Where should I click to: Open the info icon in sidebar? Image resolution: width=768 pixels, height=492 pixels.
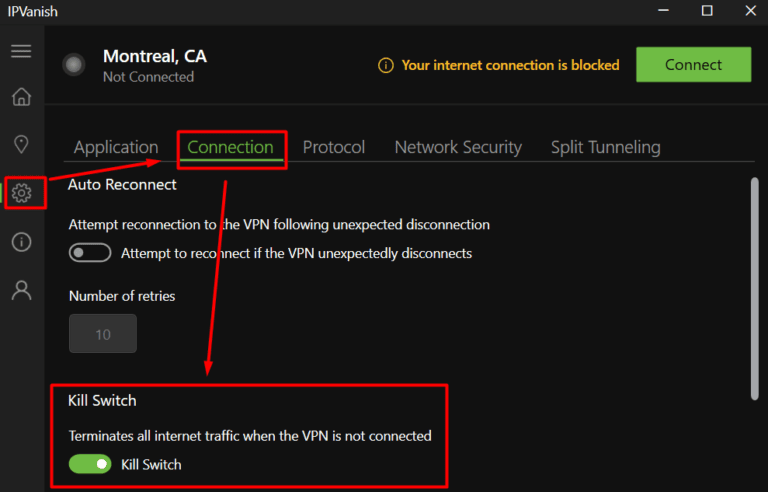coord(21,242)
